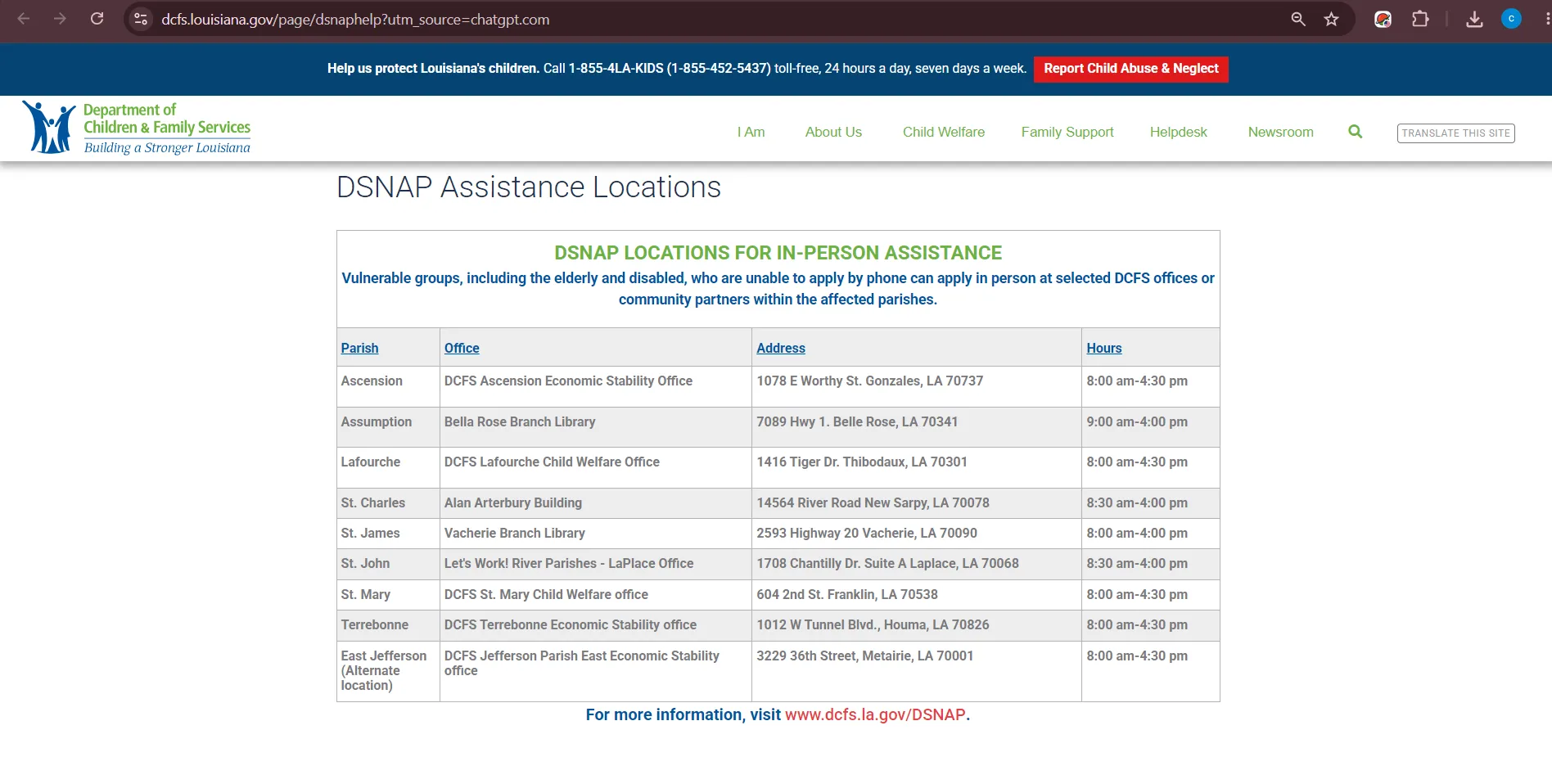Screen dimensions: 1552x784
Task: Bookmark this page with the star icon
Action: 1332,19
